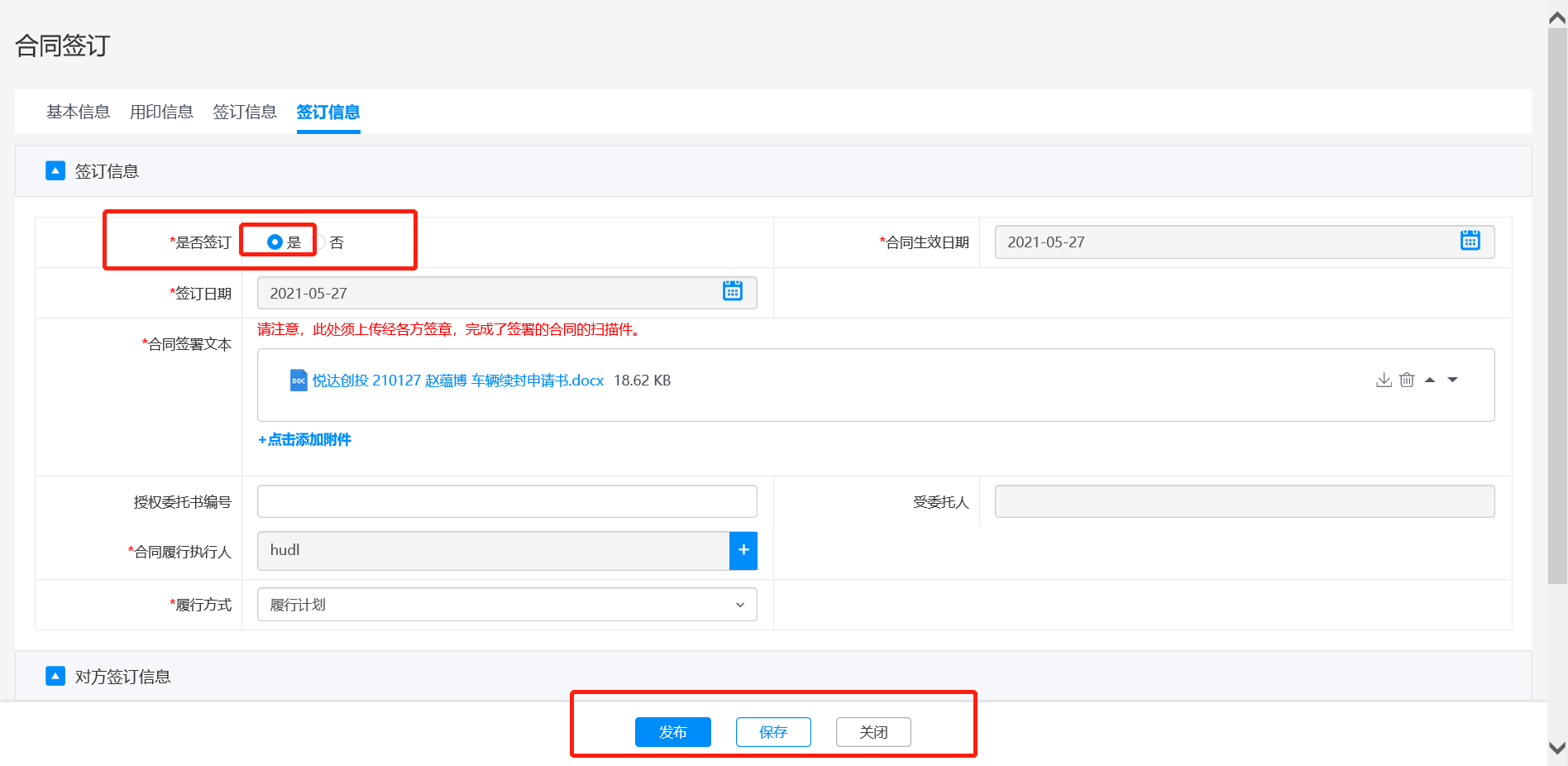1568x766 pixels.
Task: Open calendar picker for 合同生效日期
Action: tap(1470, 241)
